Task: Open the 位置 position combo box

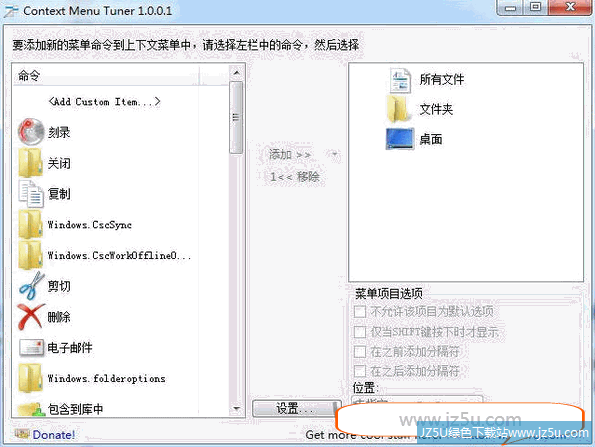Action: 417,400
